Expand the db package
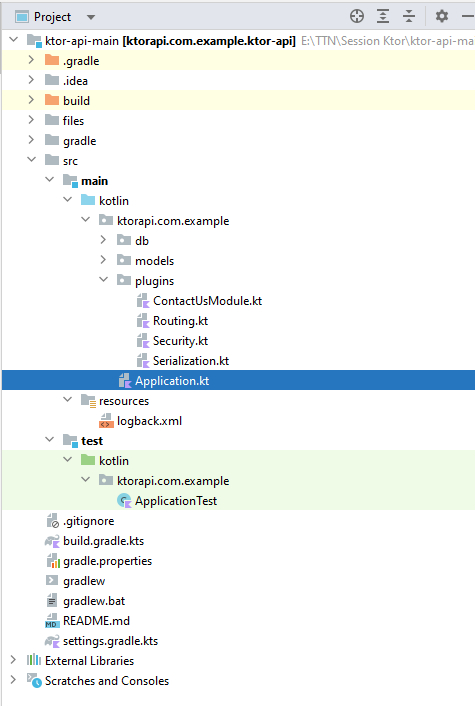The height and width of the screenshot is (706, 475). [103, 240]
